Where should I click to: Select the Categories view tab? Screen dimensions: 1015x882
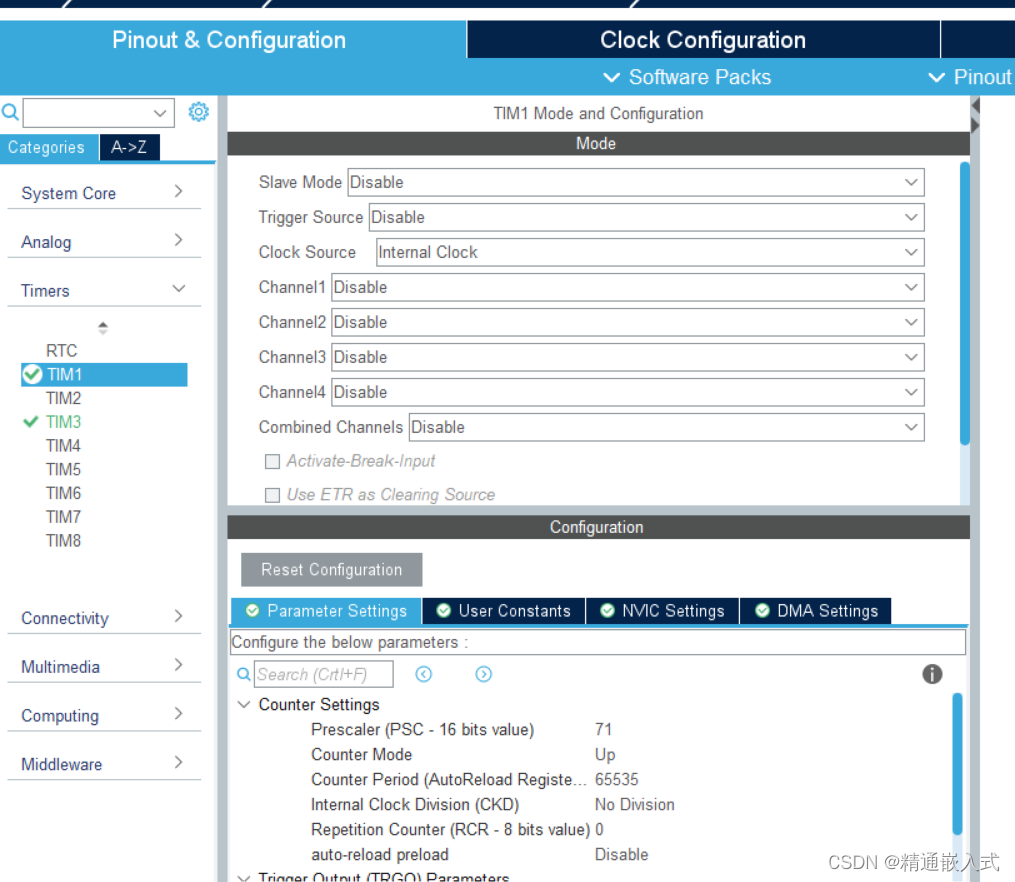point(47,148)
